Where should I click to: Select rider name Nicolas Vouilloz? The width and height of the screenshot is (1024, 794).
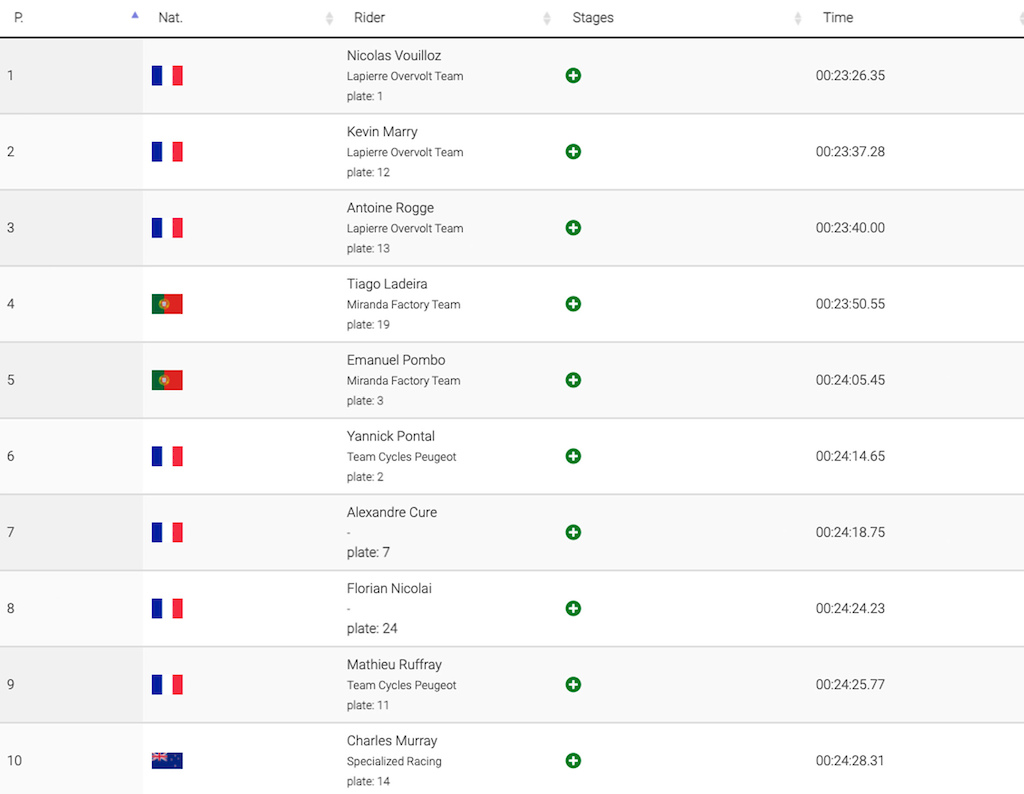[x=394, y=56]
